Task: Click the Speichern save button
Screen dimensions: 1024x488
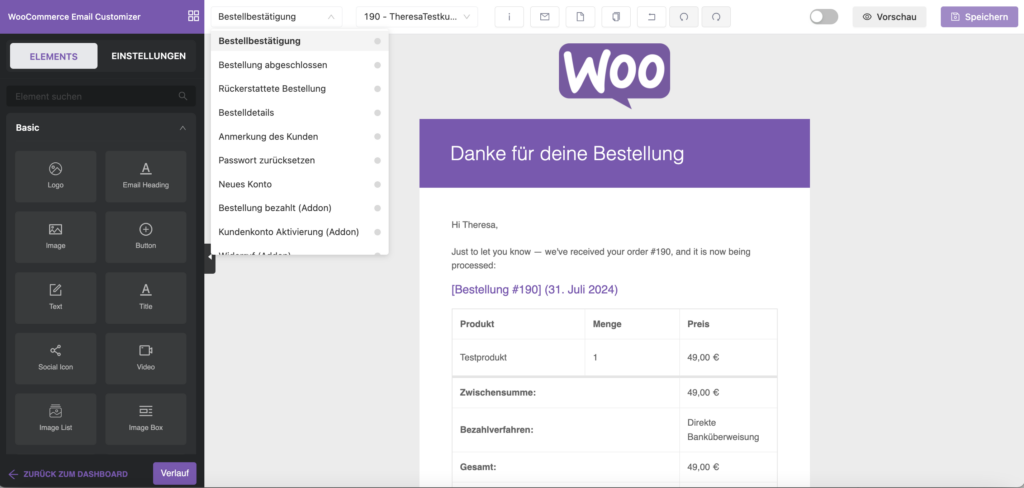Action: point(979,17)
